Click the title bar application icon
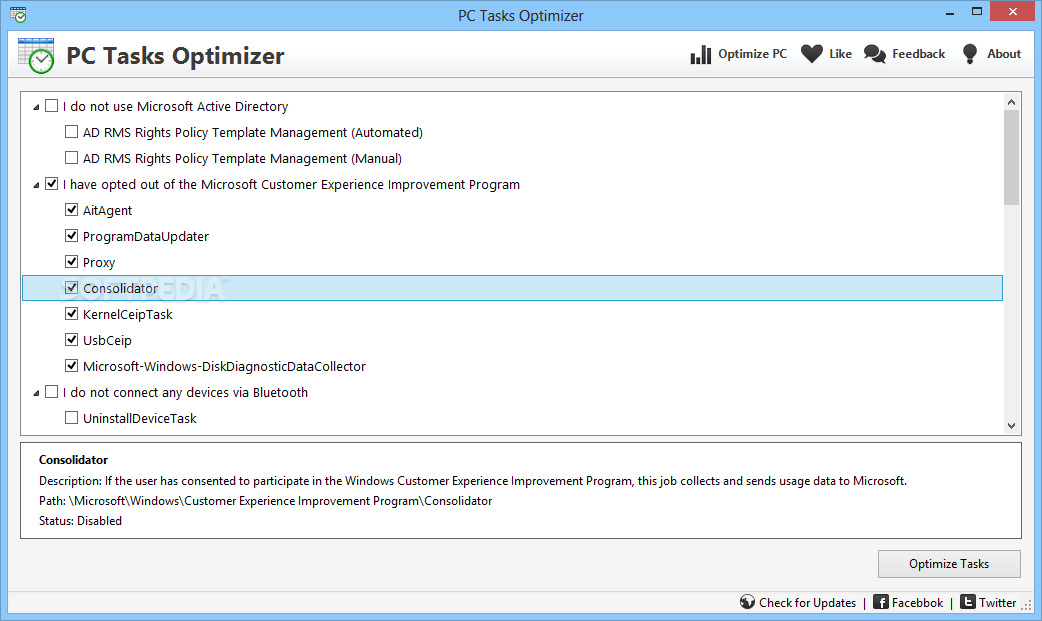This screenshot has width=1042, height=621. [19, 15]
